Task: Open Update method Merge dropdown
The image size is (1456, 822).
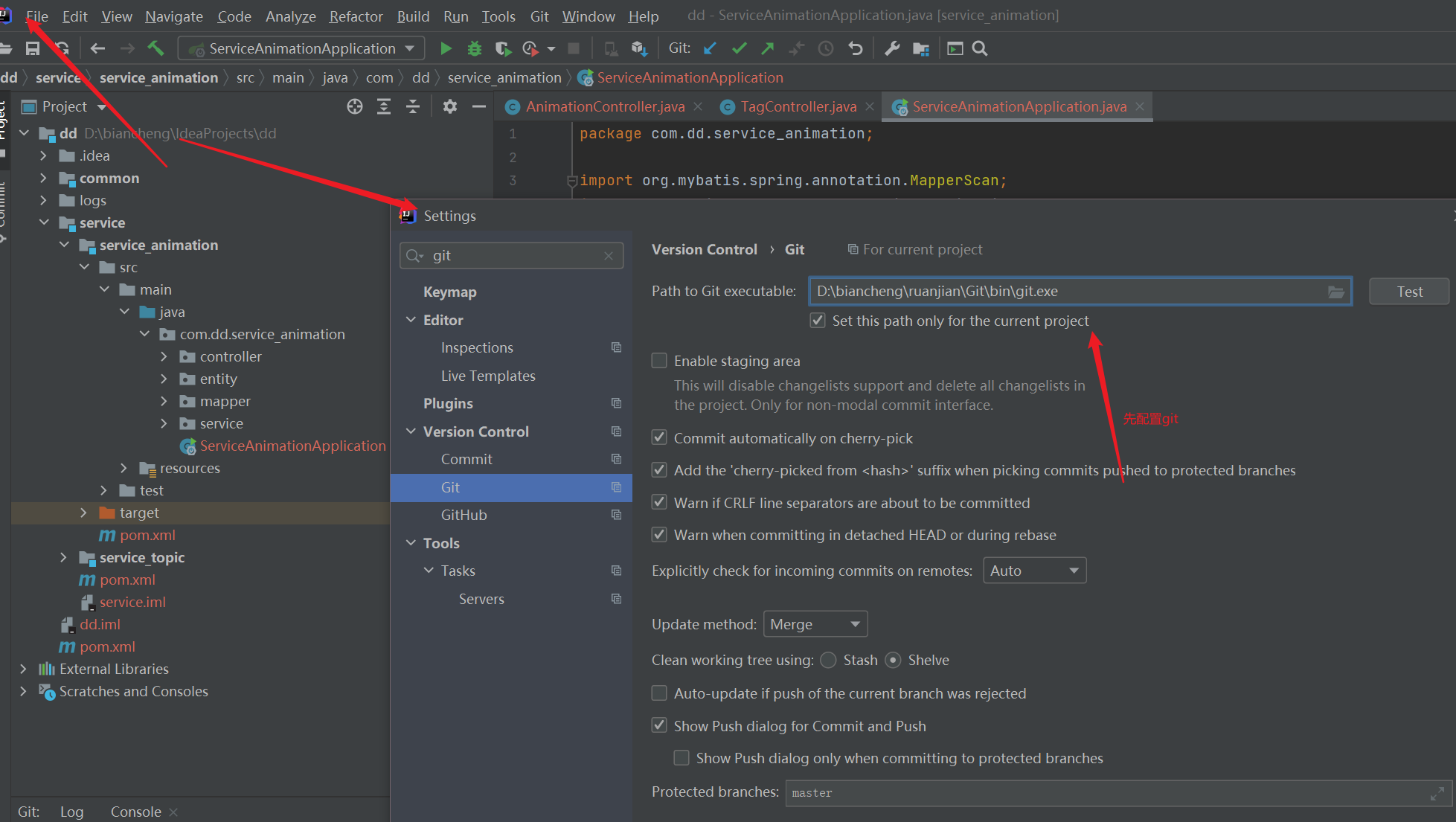Action: pyautogui.click(x=815, y=624)
